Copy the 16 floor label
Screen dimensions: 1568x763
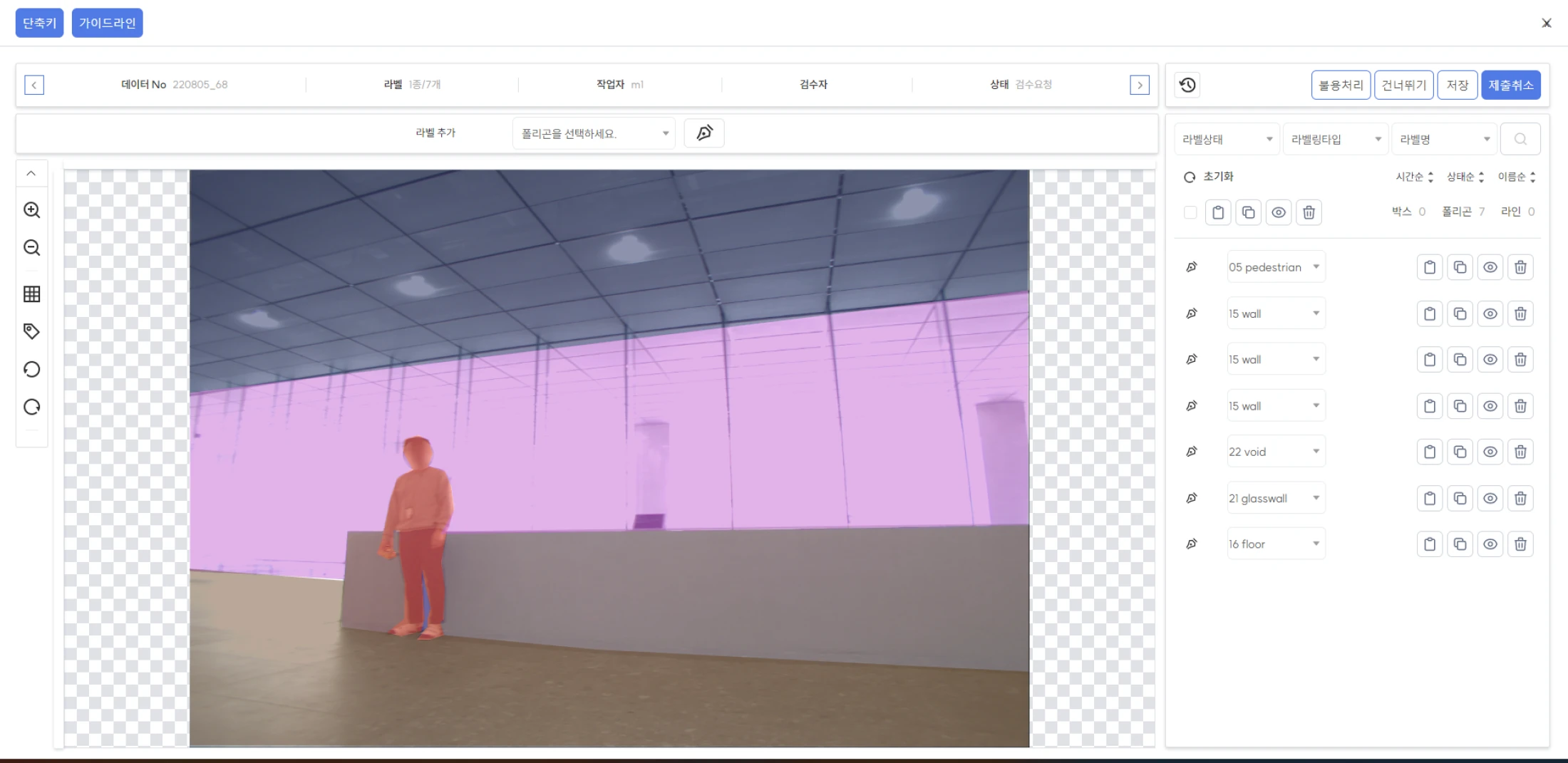[x=1460, y=544]
